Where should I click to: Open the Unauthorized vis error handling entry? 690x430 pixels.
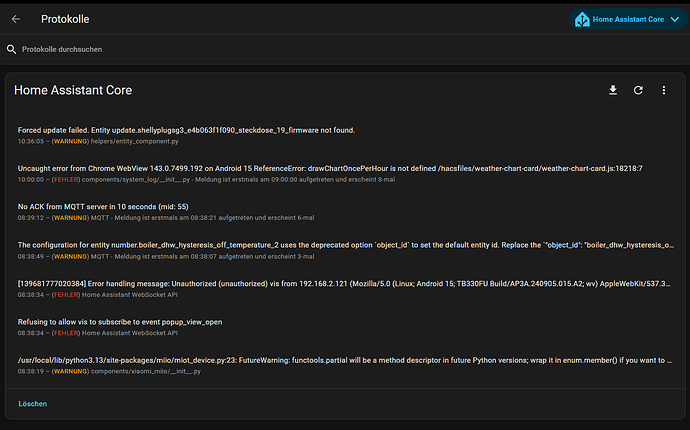(x=345, y=289)
